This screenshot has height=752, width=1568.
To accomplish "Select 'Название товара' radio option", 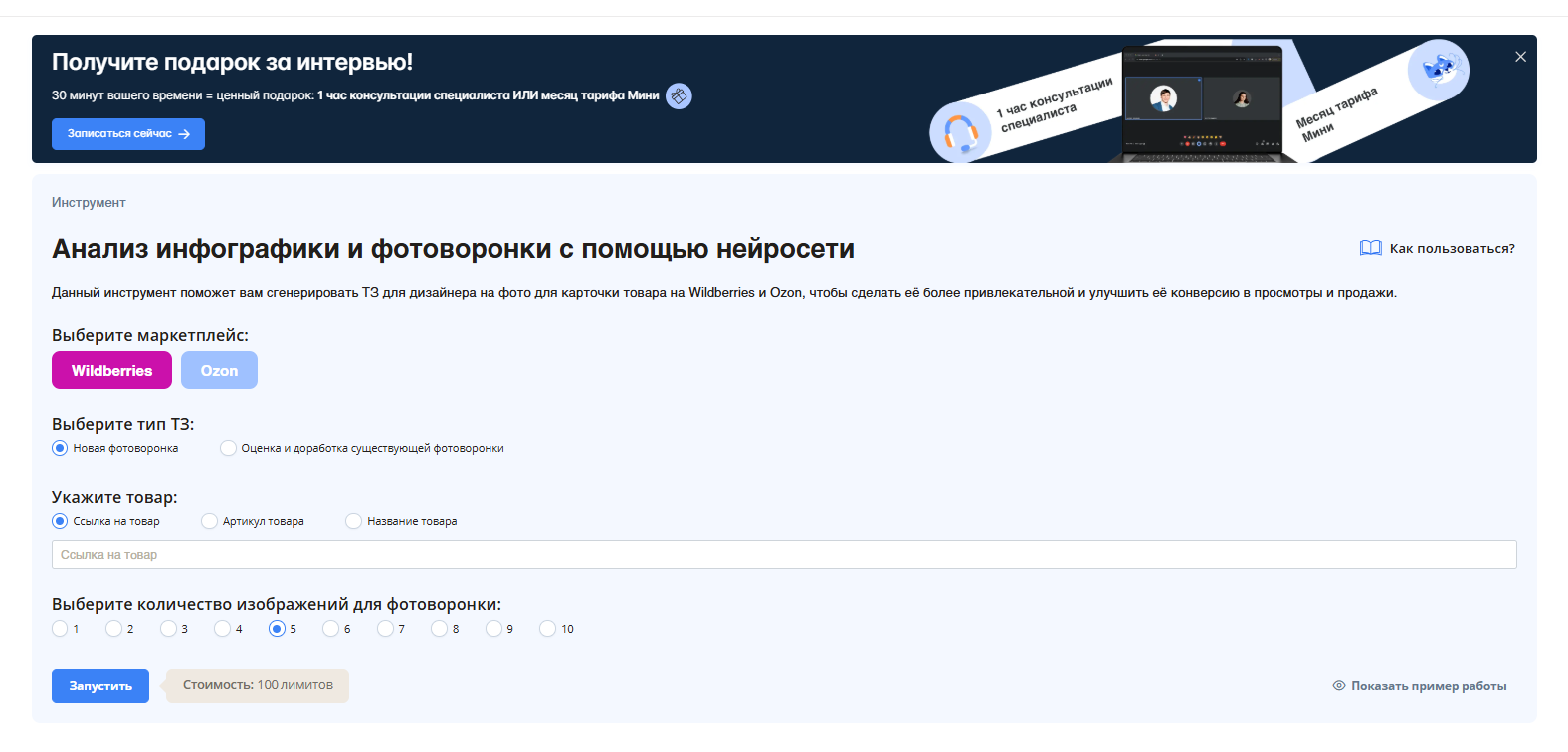I will [354, 521].
